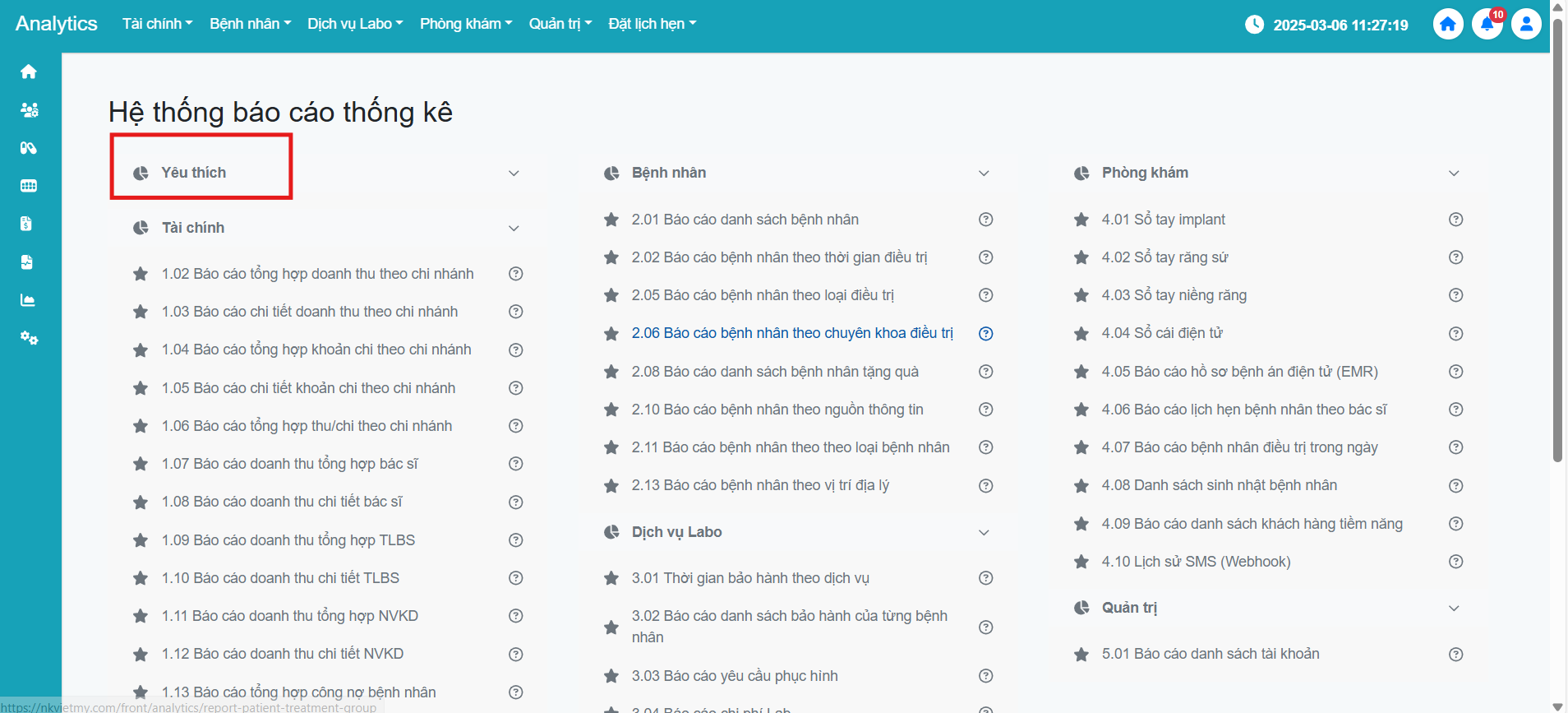The width and height of the screenshot is (1568, 713).
Task: Toggle star on 2.10 Báo cáo nguồn thông tin
Action: pyautogui.click(x=611, y=410)
